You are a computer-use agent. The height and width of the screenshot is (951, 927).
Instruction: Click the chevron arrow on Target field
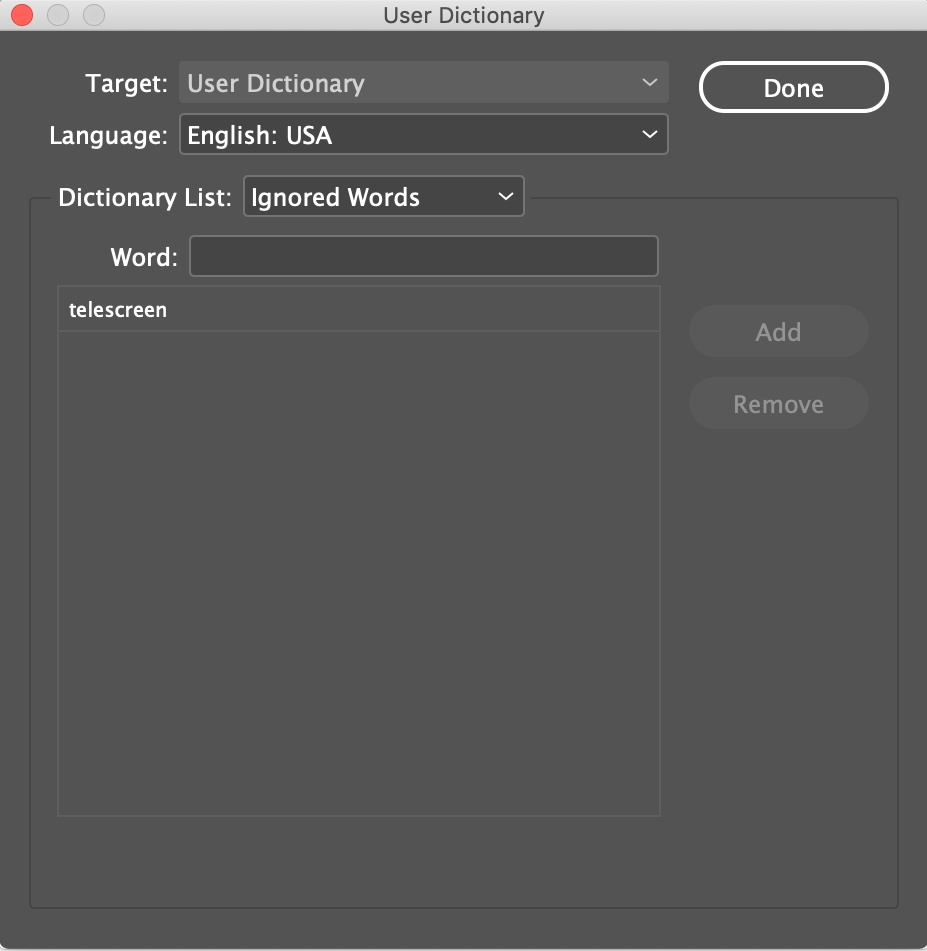pyautogui.click(x=650, y=84)
